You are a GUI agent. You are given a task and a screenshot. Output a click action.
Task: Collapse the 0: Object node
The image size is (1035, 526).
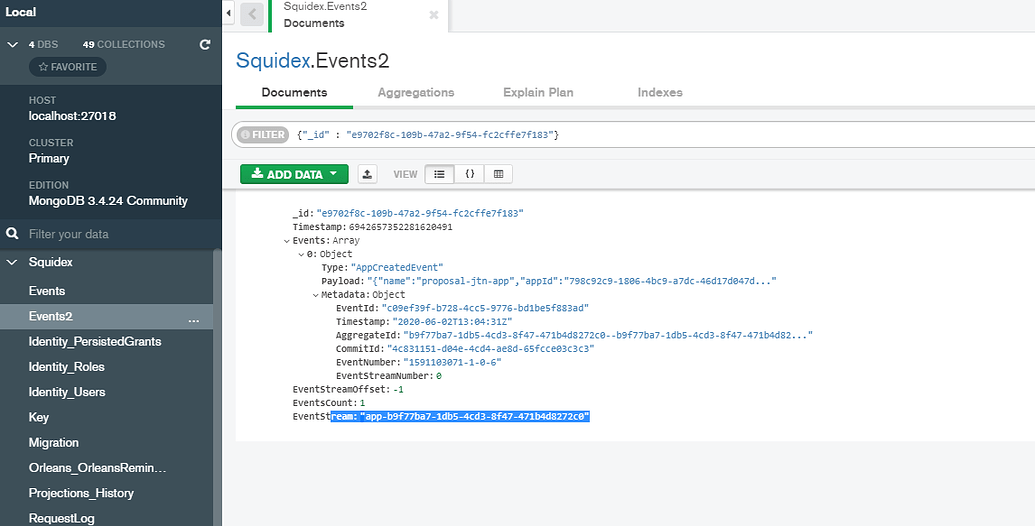[302, 254]
